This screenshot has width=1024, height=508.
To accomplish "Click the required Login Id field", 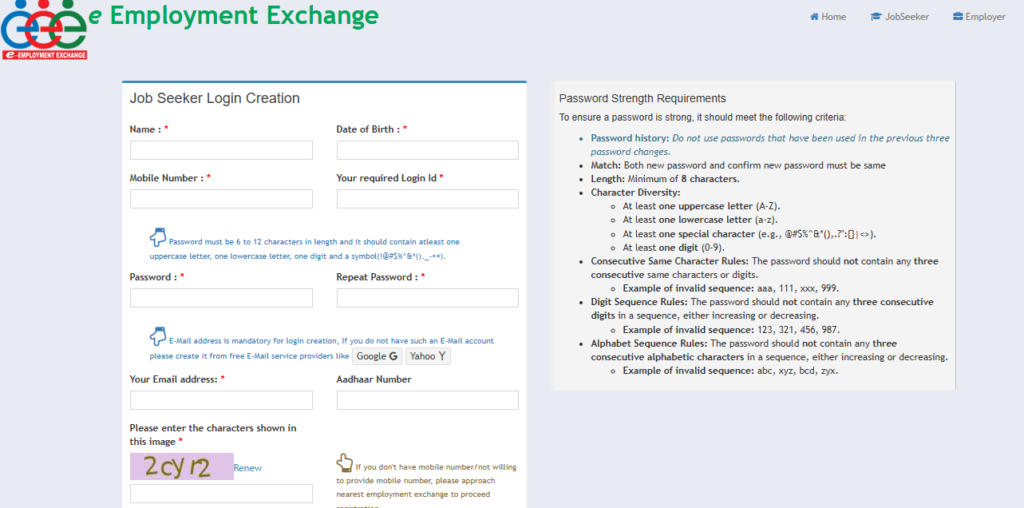I will [427, 199].
